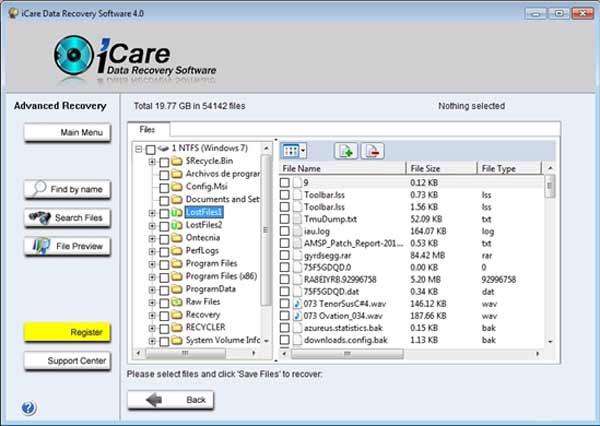Go Back to the previous step
This screenshot has width=600, height=426.
click(171, 400)
